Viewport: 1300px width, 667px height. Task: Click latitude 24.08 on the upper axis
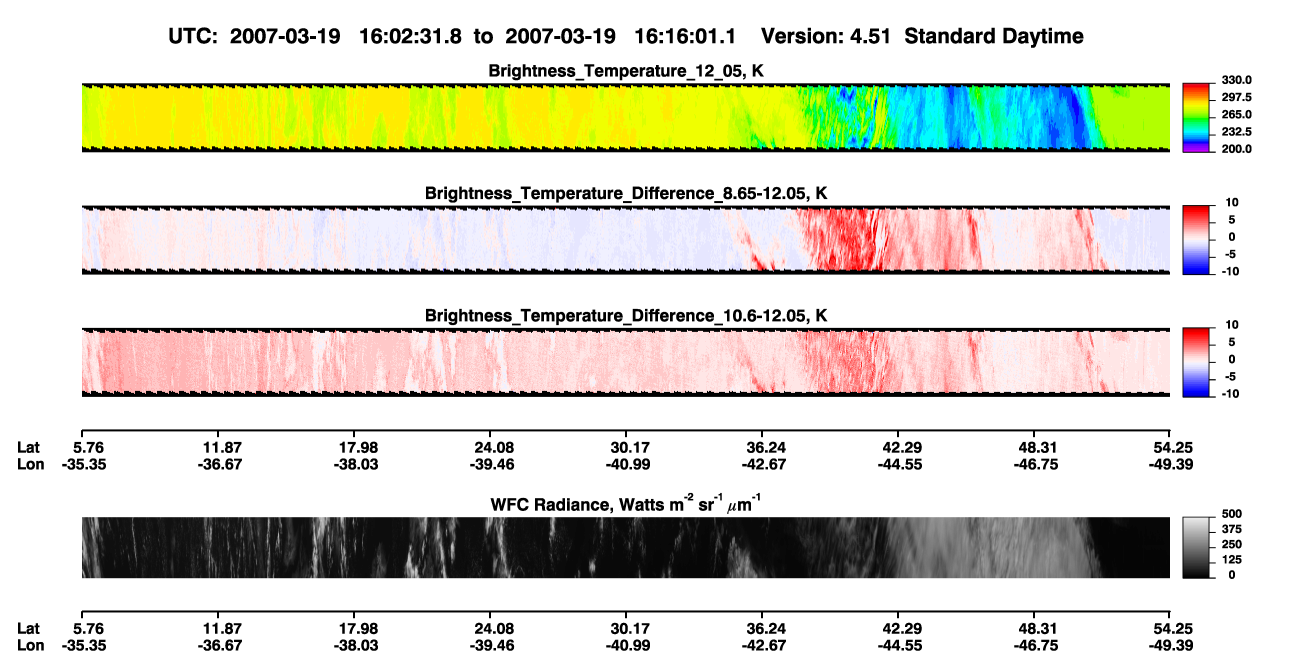tap(490, 446)
